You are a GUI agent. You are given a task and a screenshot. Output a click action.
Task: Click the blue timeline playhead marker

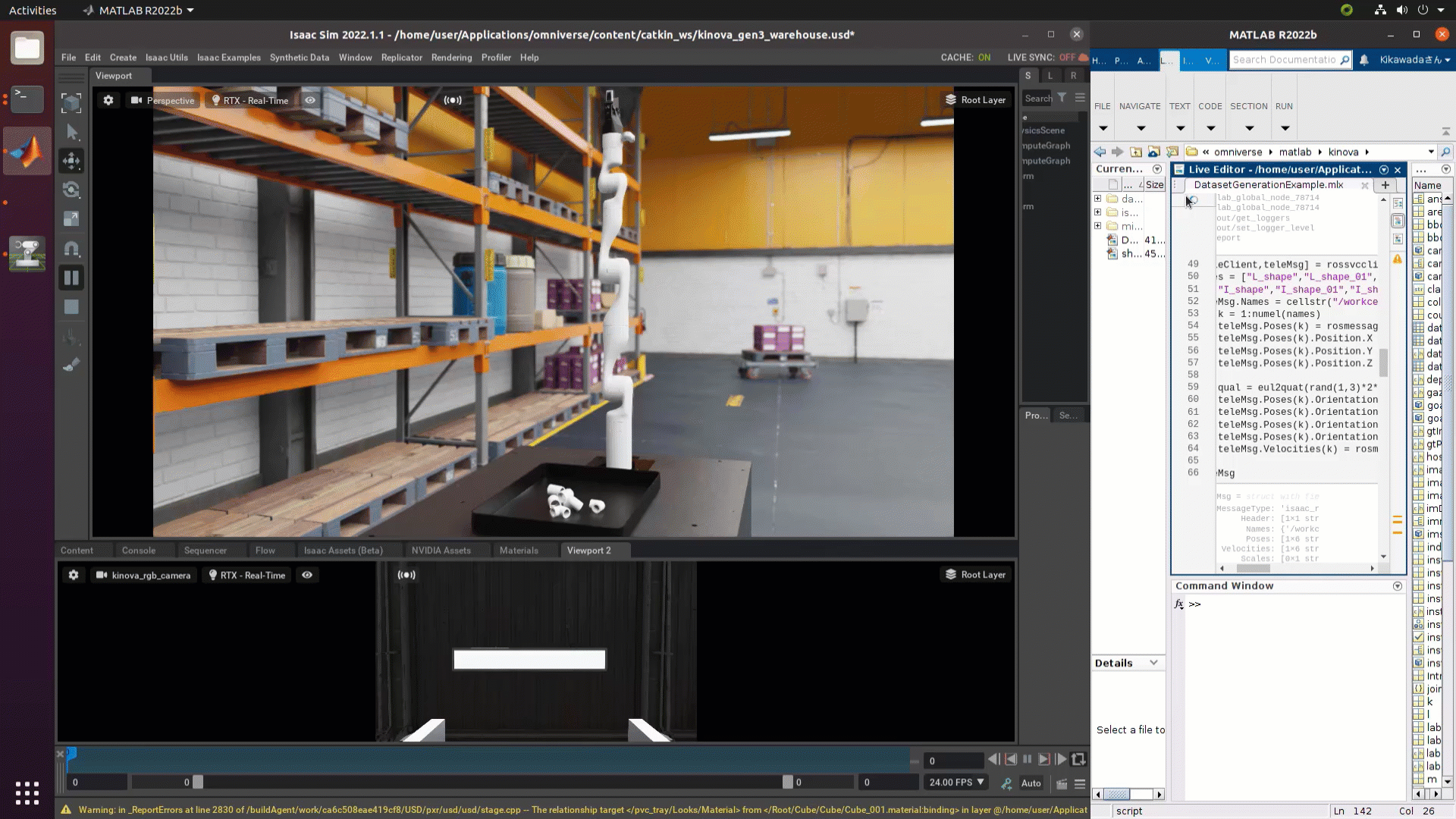[x=71, y=753]
